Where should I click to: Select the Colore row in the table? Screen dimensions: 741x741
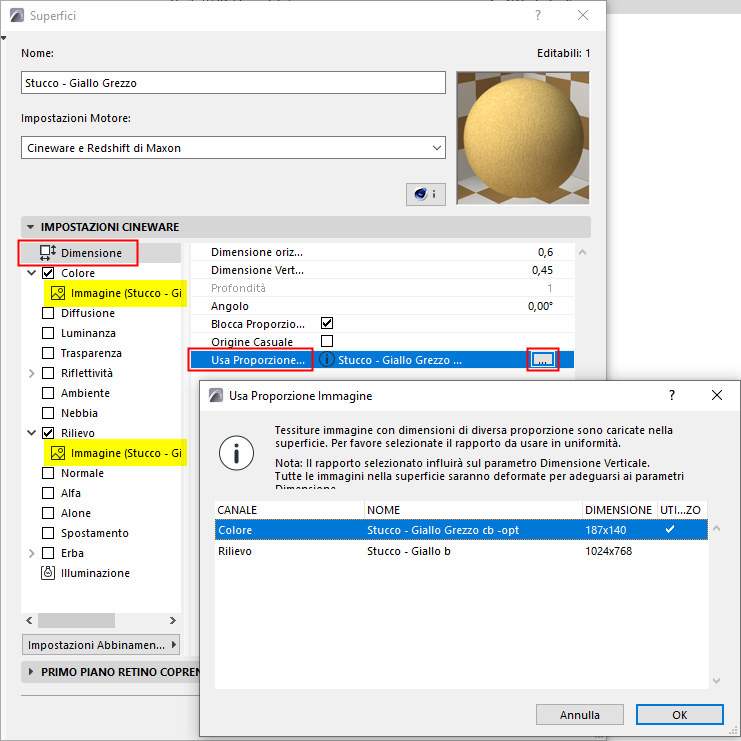tap(461, 530)
